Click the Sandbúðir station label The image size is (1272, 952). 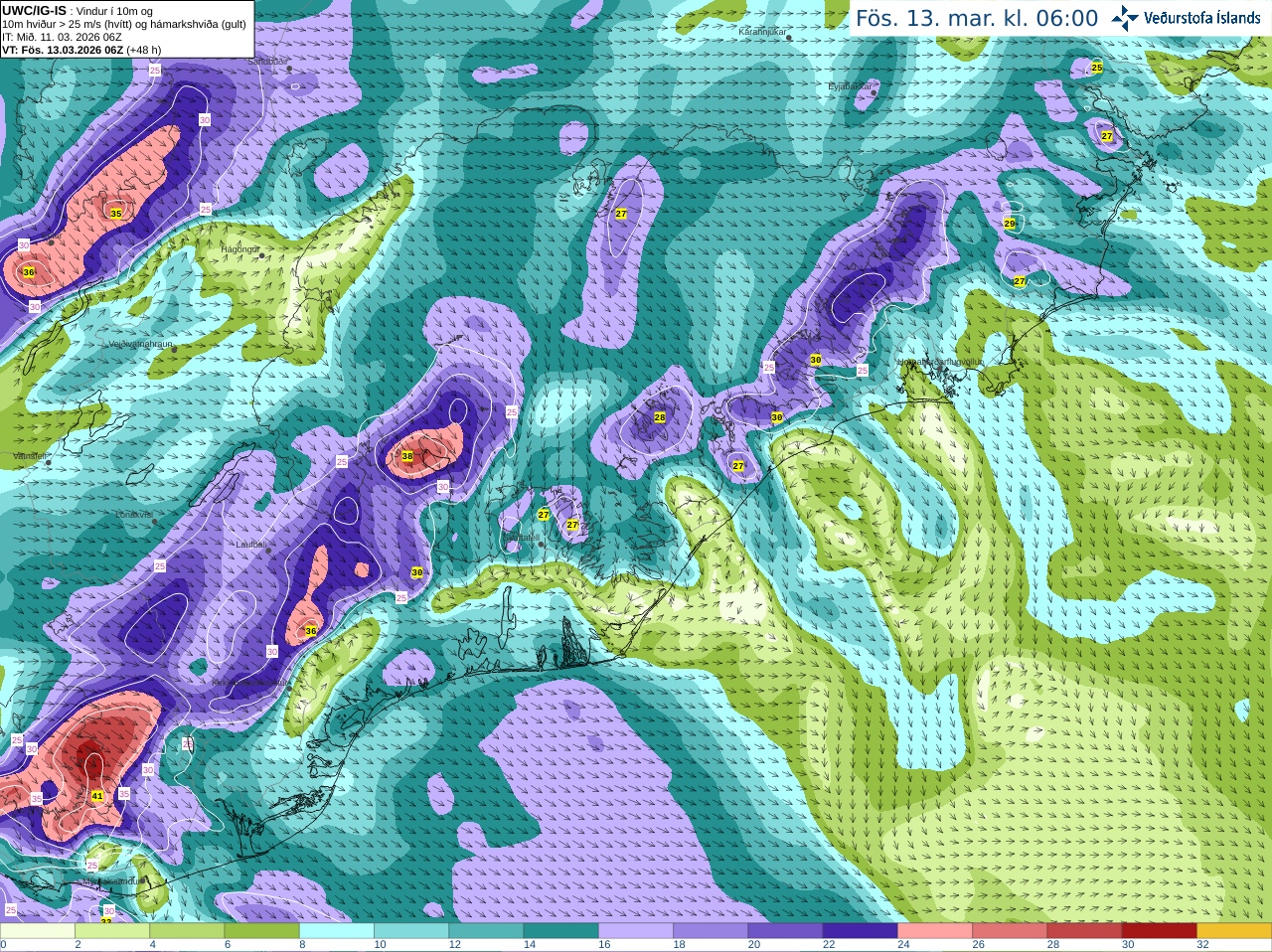coord(266,61)
